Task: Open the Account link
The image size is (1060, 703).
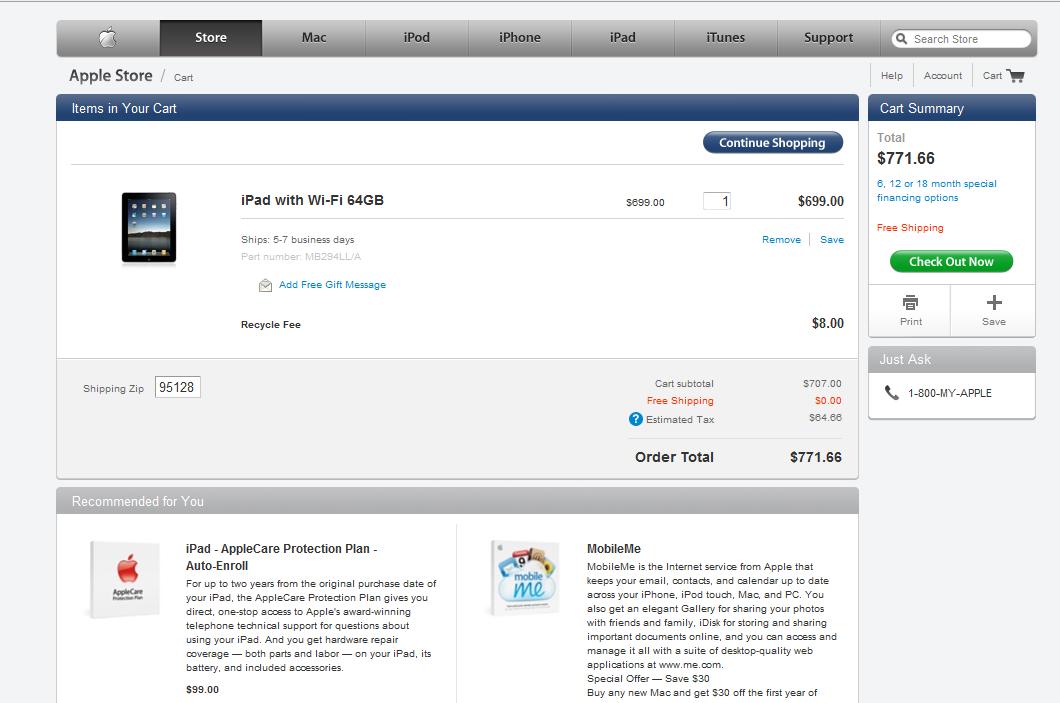Action: (942, 76)
